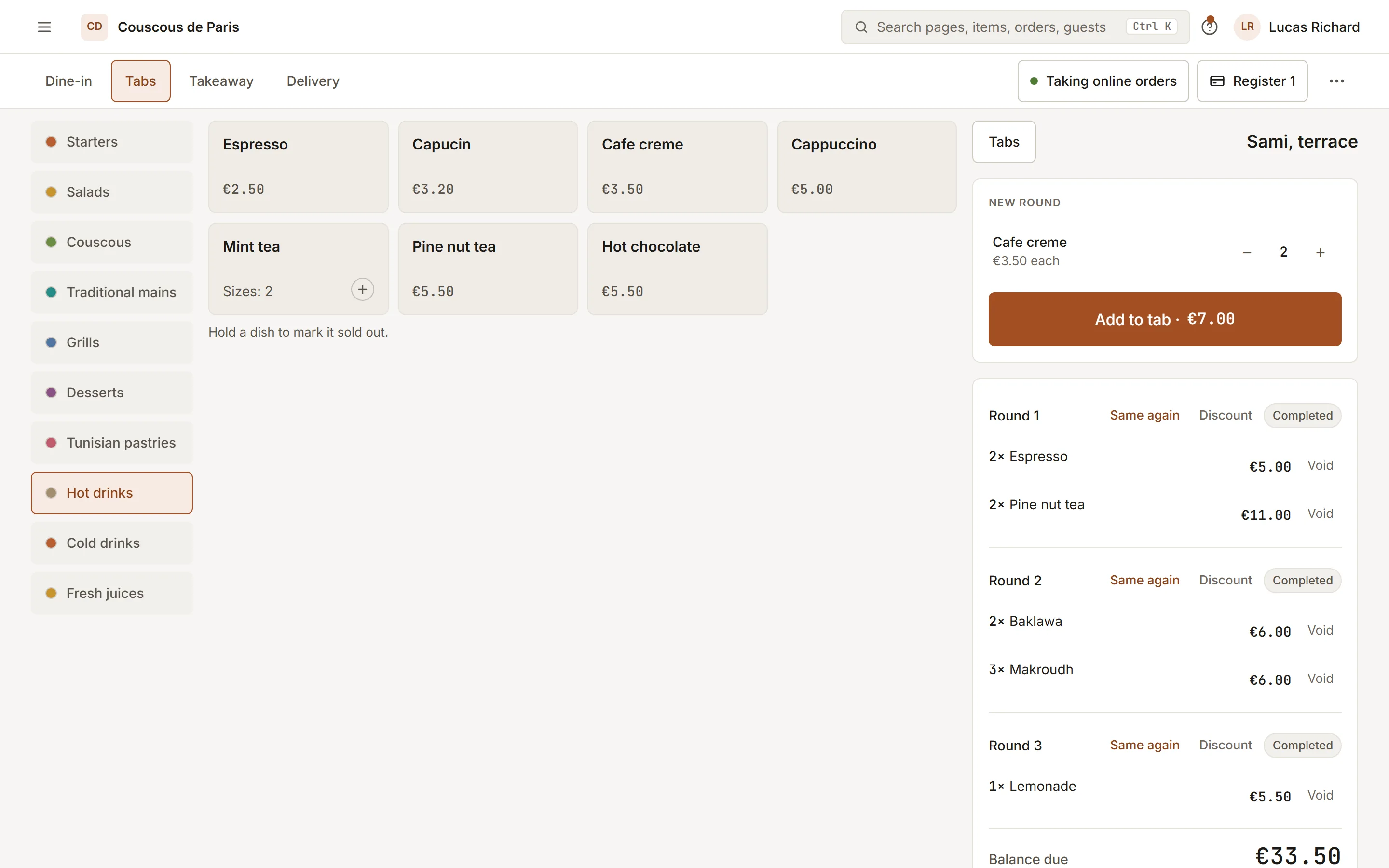Add a Capucin to the round
The width and height of the screenshot is (1389, 868).
pyautogui.click(x=488, y=166)
